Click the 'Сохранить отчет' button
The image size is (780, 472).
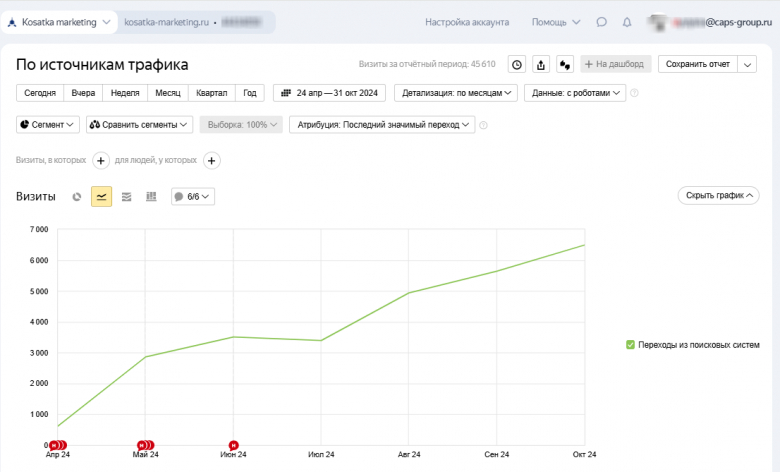pos(697,65)
